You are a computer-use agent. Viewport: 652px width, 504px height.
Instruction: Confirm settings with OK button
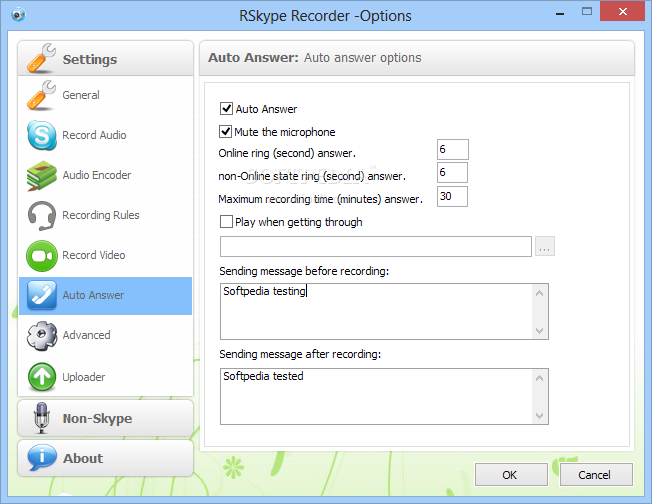[511, 475]
